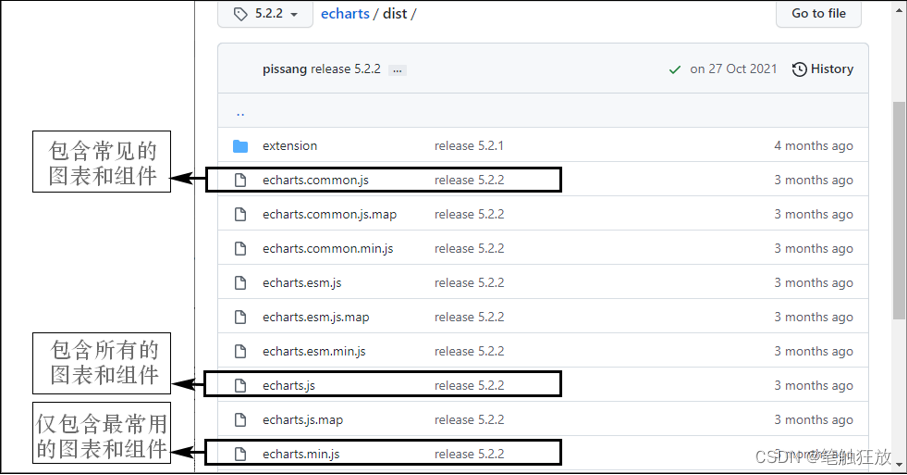The height and width of the screenshot is (475, 907).
Task: Open release 5.2.2 commit of echarts.esm.min.js
Action: pyautogui.click(x=469, y=351)
